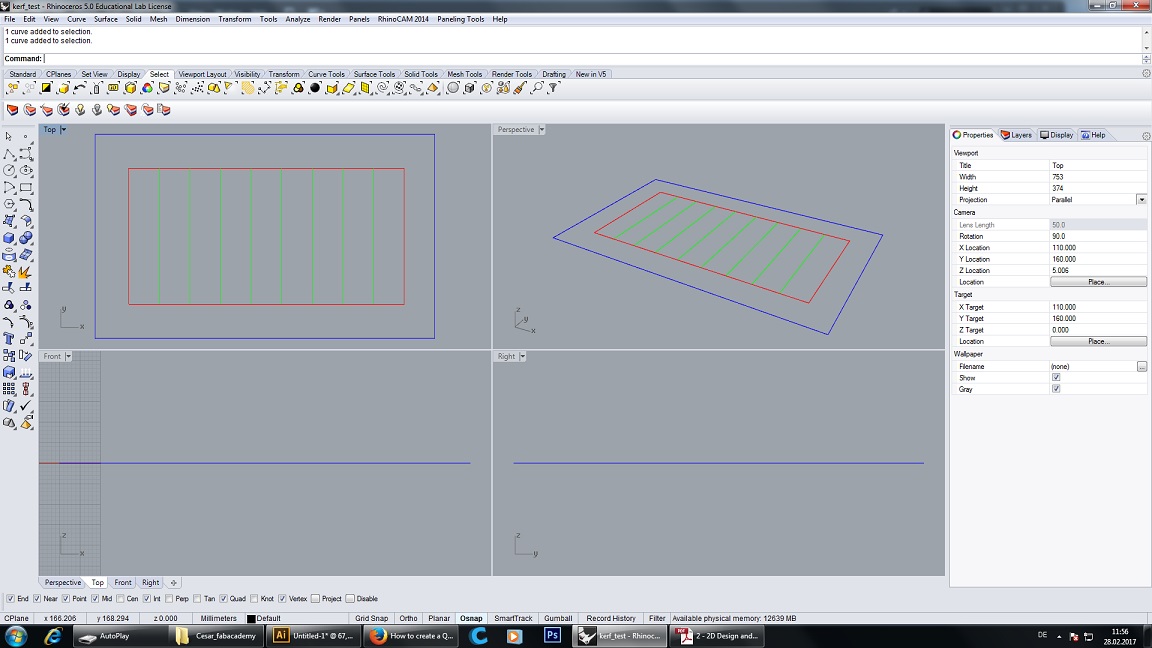Open Photoshop from the Windows taskbar
Viewport: 1152px width, 648px height.
coord(552,636)
